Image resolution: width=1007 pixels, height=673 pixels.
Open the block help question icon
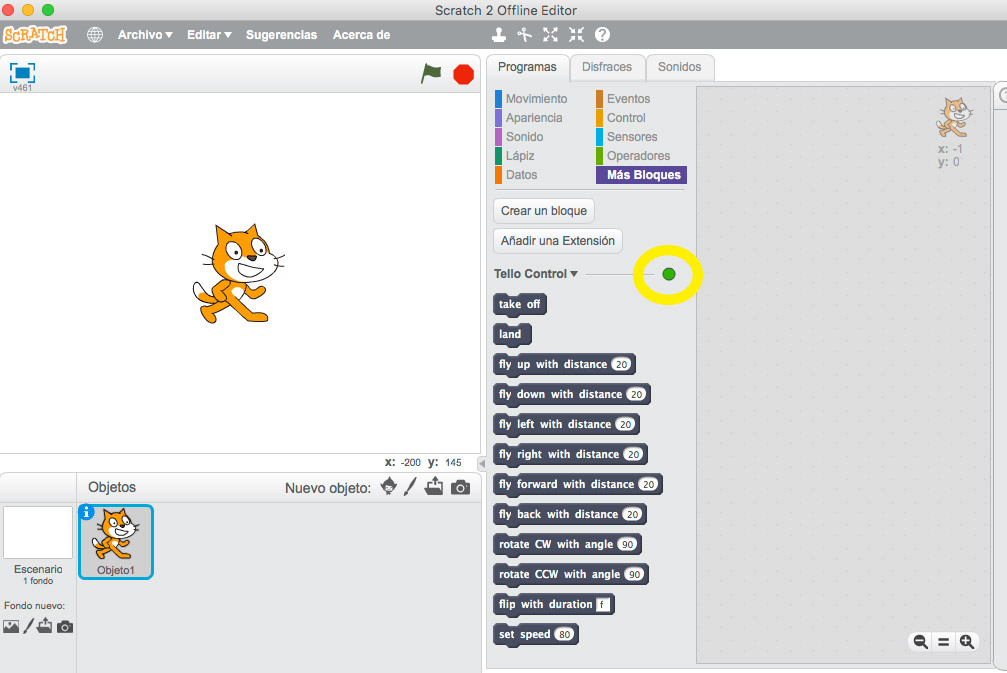click(x=602, y=35)
